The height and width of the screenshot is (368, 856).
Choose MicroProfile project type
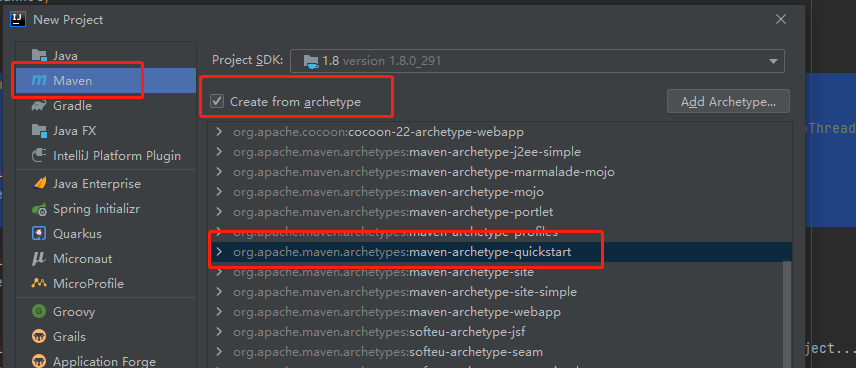tap(106, 283)
